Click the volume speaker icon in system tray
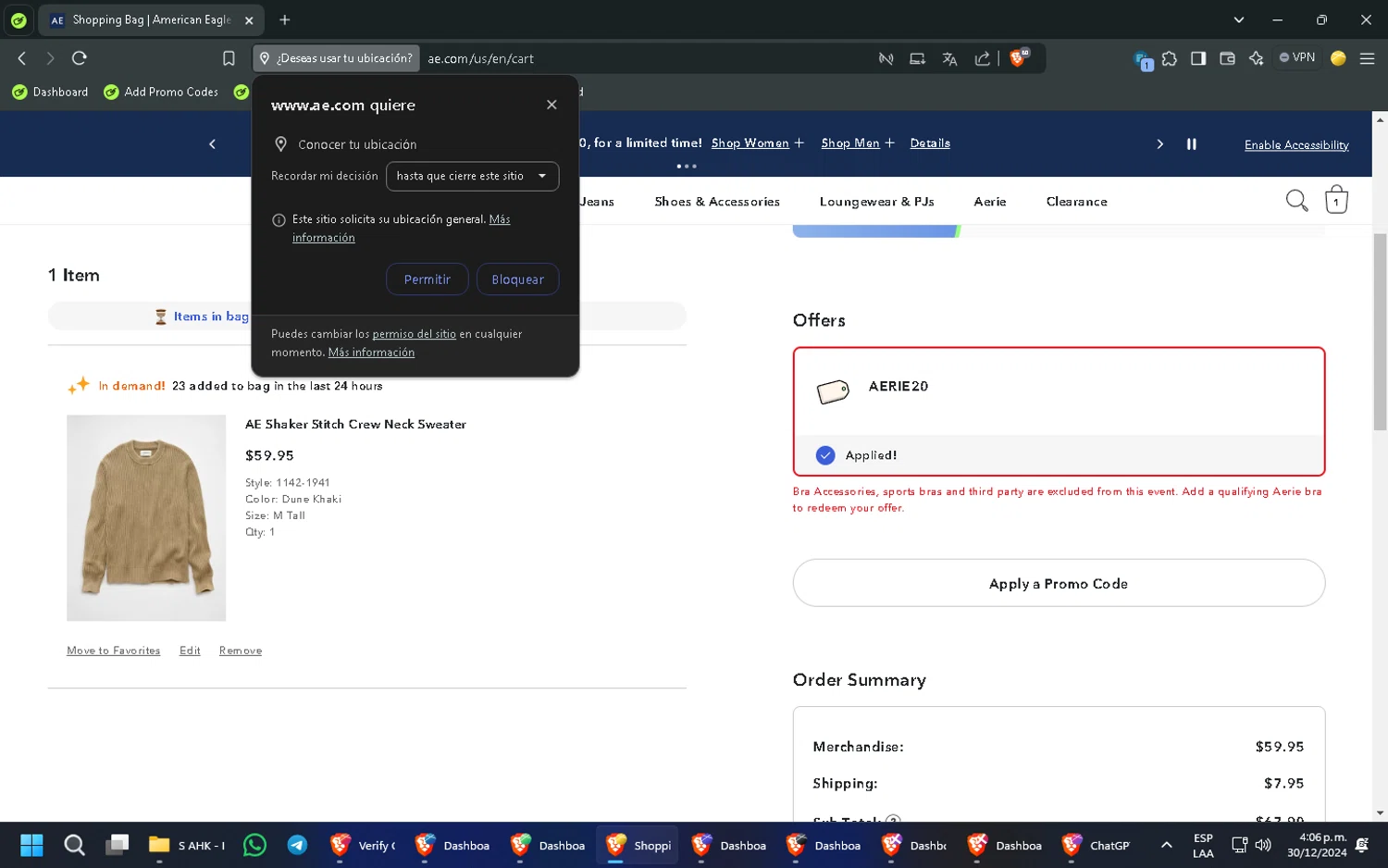The height and width of the screenshot is (868, 1388). 1263,845
